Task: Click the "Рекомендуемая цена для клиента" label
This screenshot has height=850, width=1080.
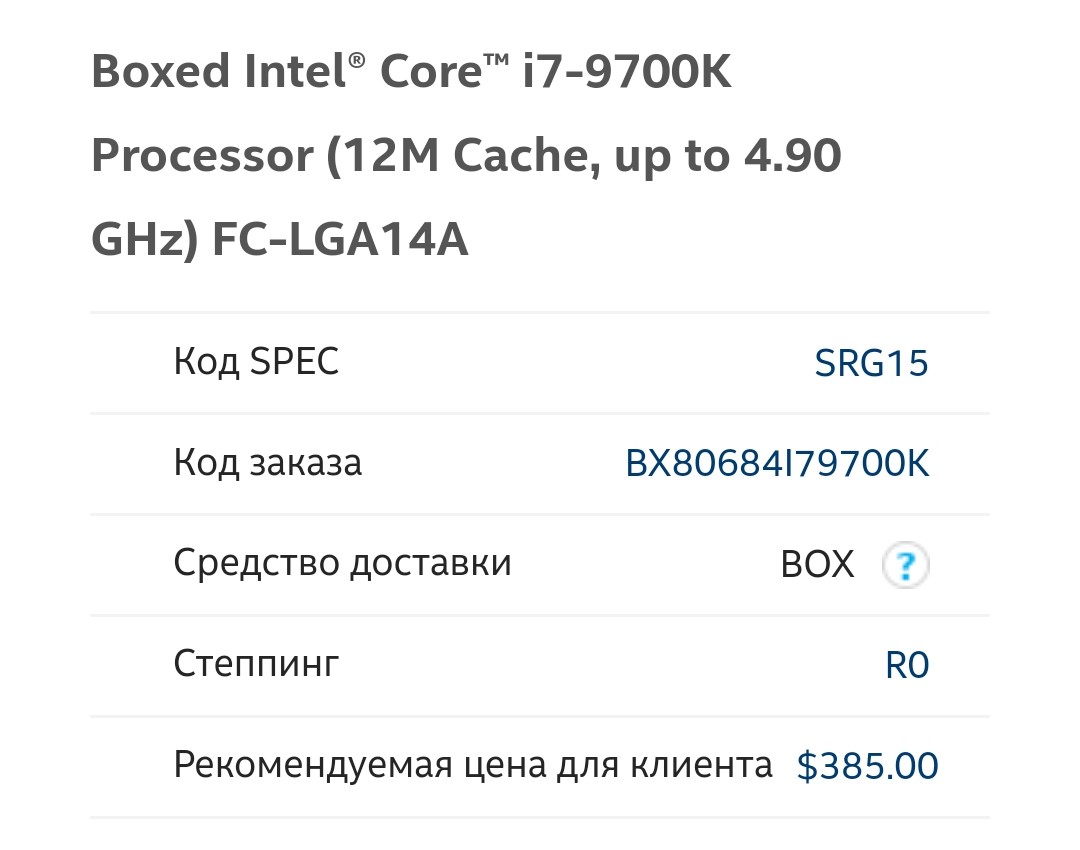Action: pyautogui.click(x=473, y=766)
